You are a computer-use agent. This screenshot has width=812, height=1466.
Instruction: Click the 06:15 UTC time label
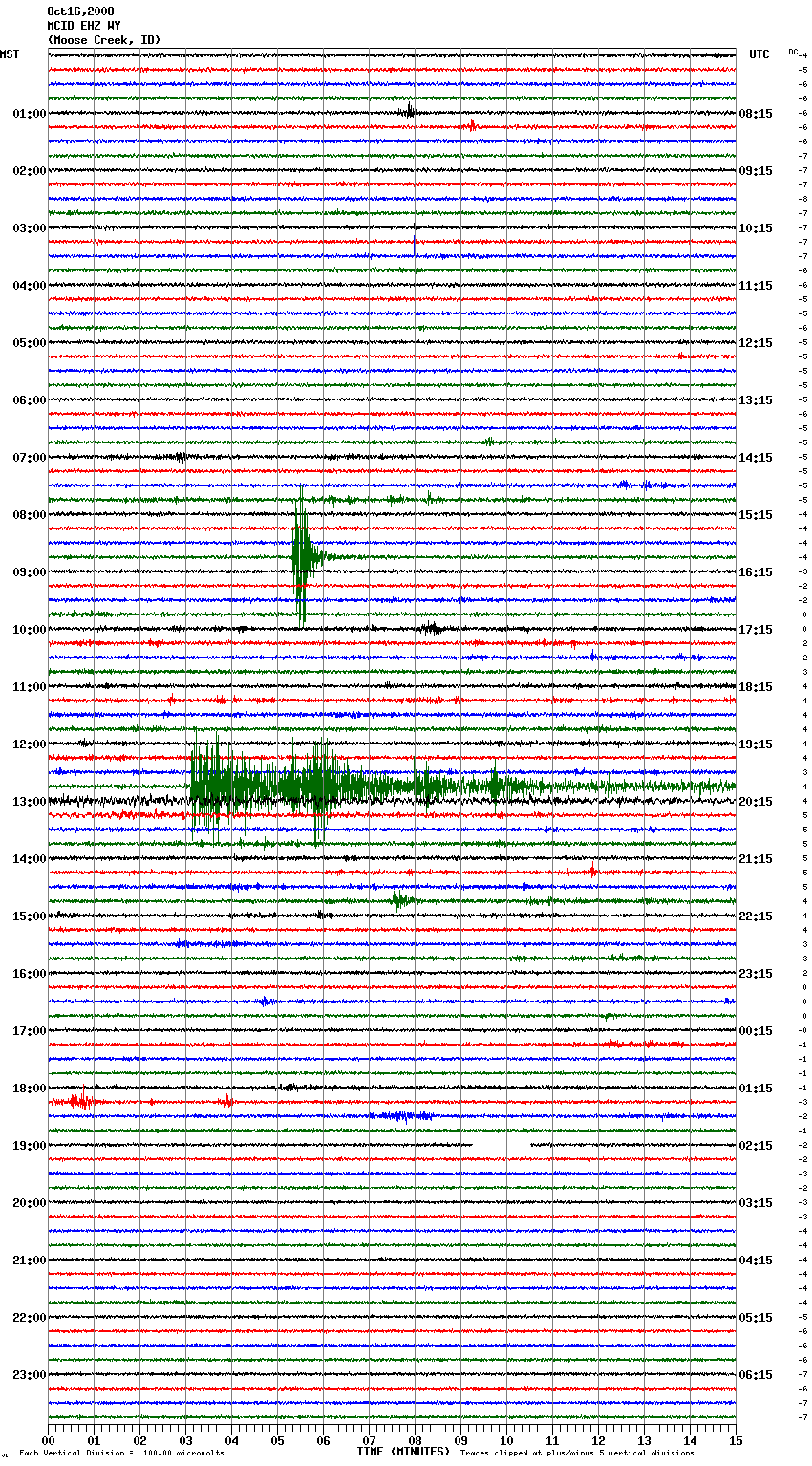(756, 1375)
